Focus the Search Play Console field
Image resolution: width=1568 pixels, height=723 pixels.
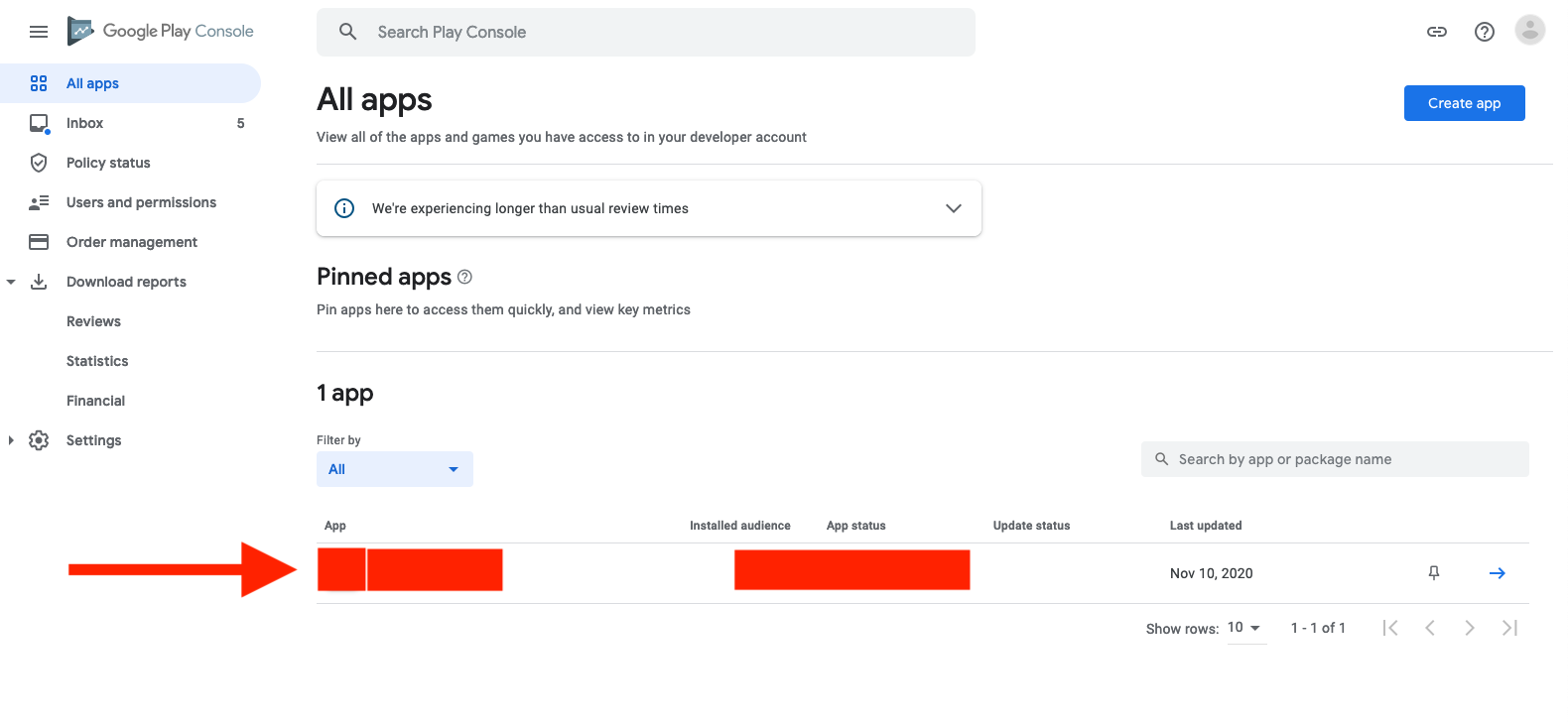pyautogui.click(x=645, y=32)
